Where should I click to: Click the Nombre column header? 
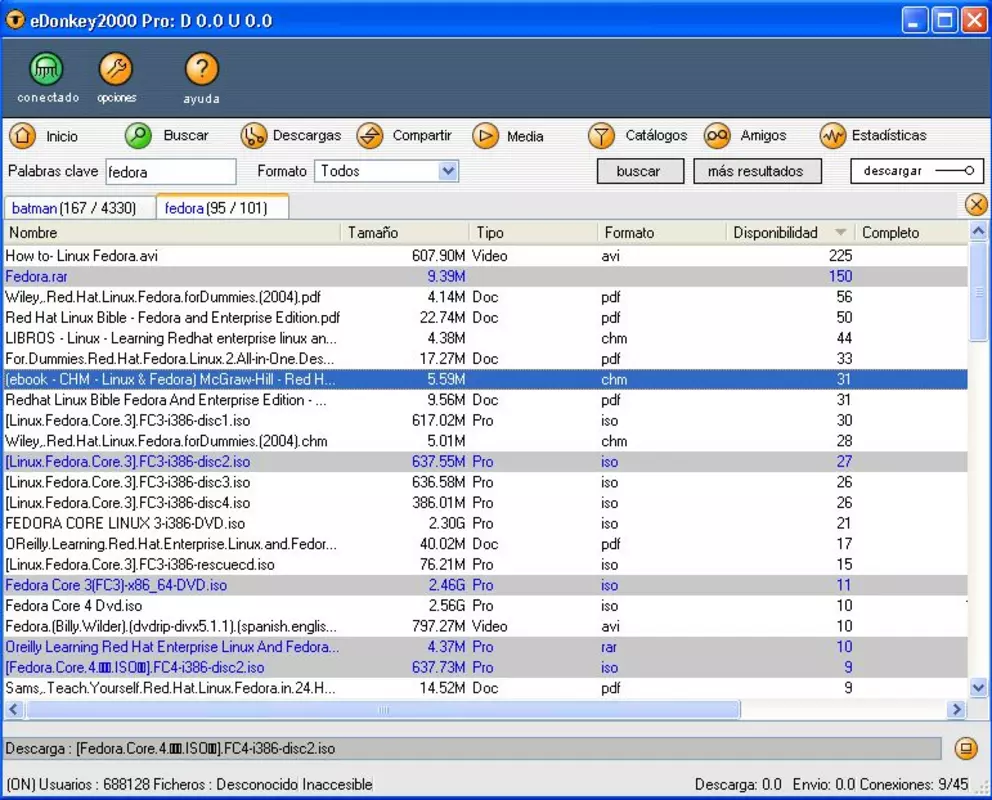pos(171,233)
